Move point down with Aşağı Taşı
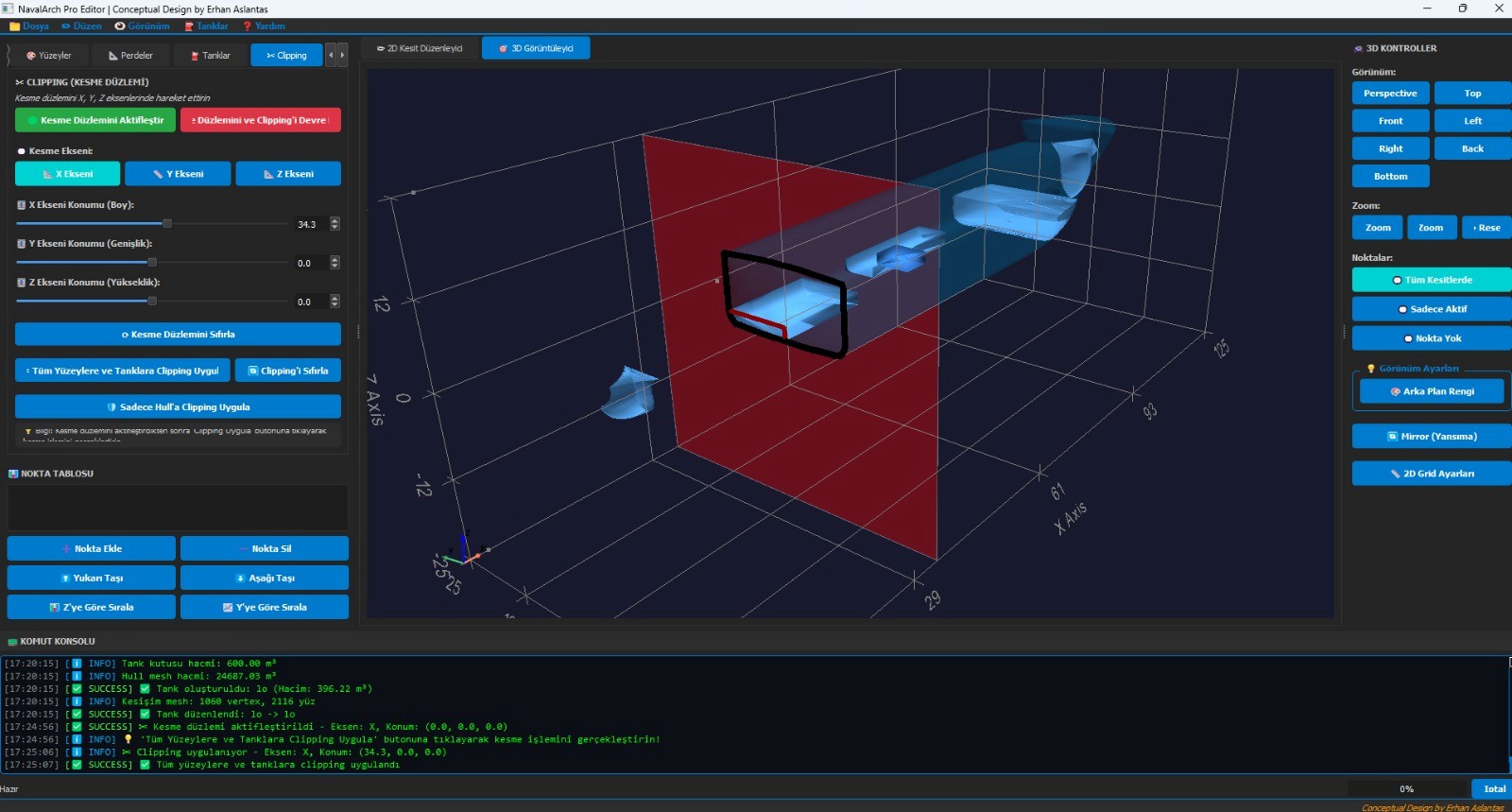This screenshot has height=812, width=1512. tap(265, 579)
